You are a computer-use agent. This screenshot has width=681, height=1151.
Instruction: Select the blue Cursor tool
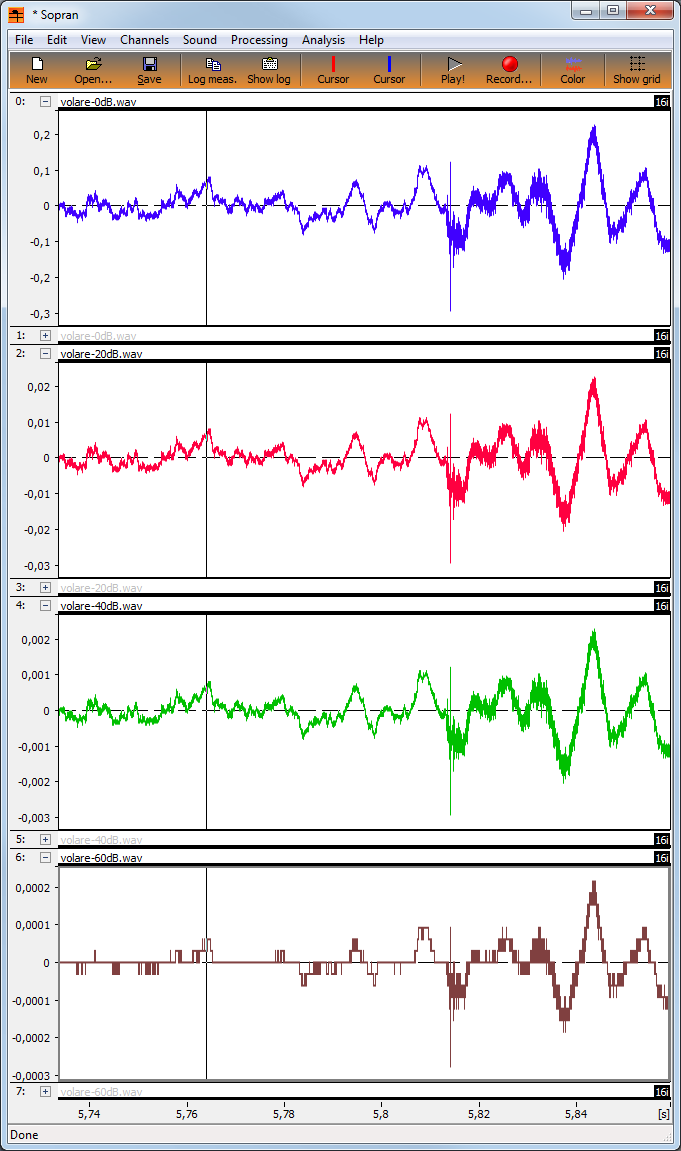click(x=389, y=69)
